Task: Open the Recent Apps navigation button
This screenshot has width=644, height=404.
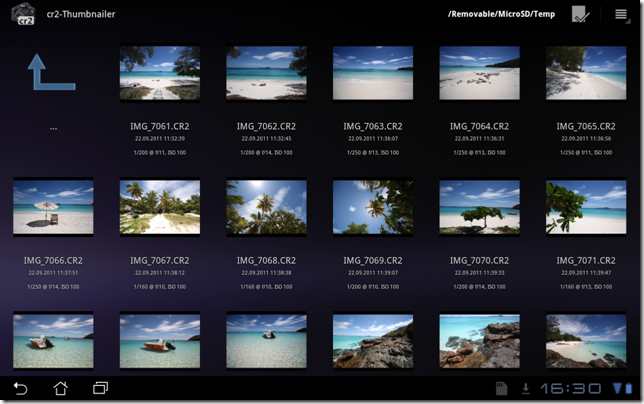Action: 100,388
